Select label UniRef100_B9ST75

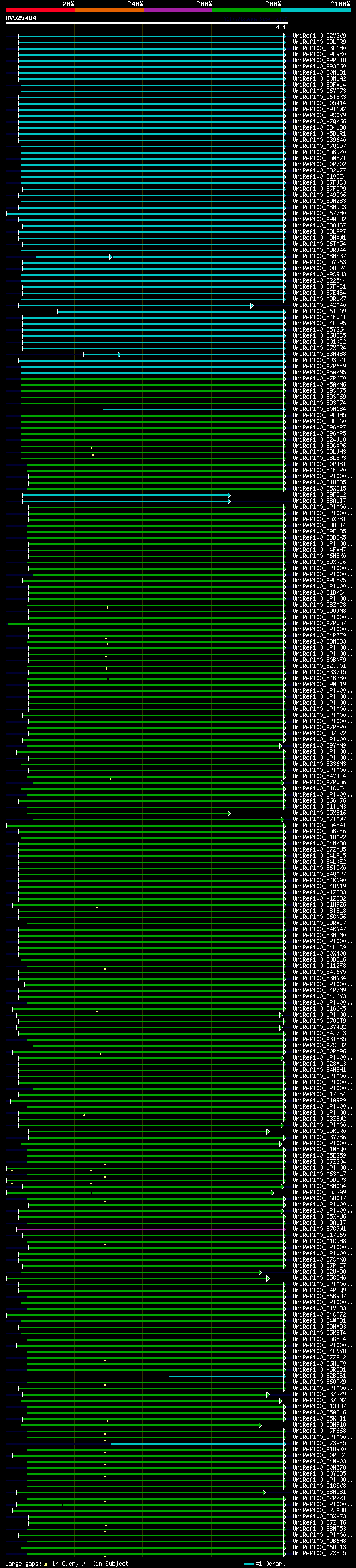pyautogui.click(x=319, y=391)
